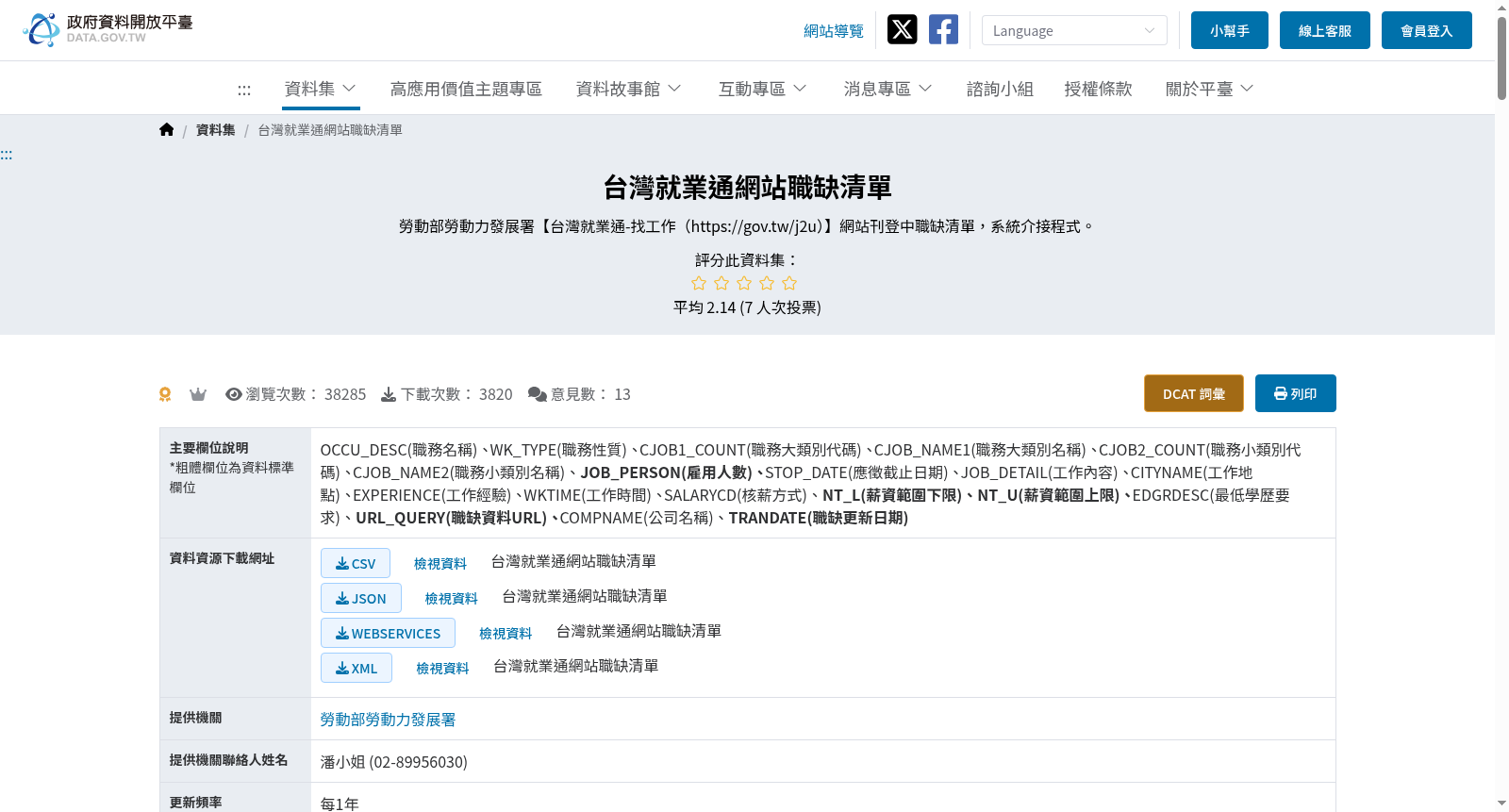Click the 會員登入 button
Viewport: 1509px width, 812px height.
tap(1427, 30)
